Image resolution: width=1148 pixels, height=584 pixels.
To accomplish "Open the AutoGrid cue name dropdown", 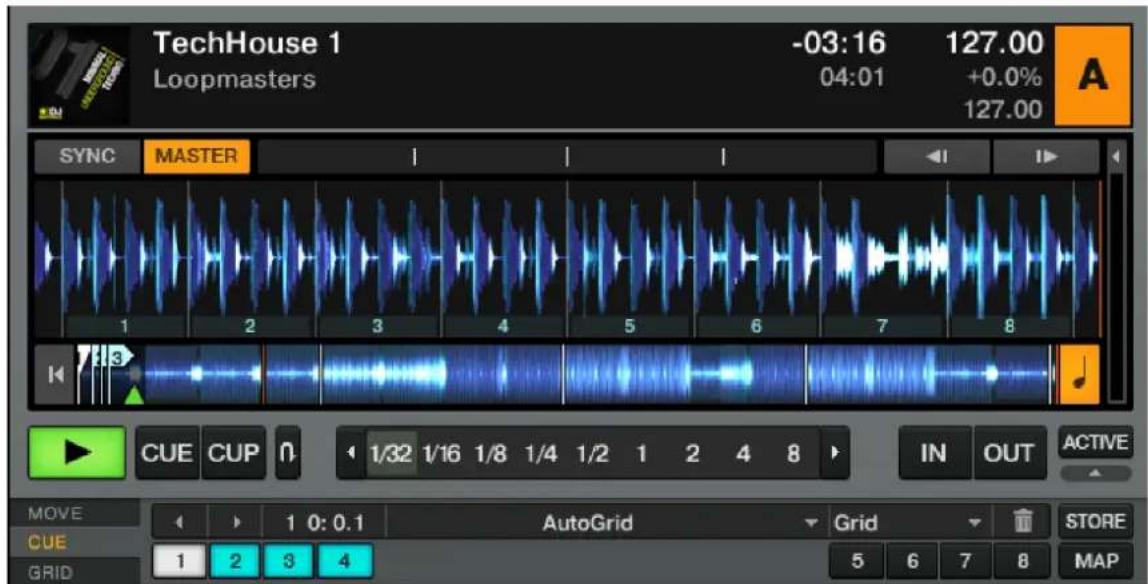I will point(606,523).
